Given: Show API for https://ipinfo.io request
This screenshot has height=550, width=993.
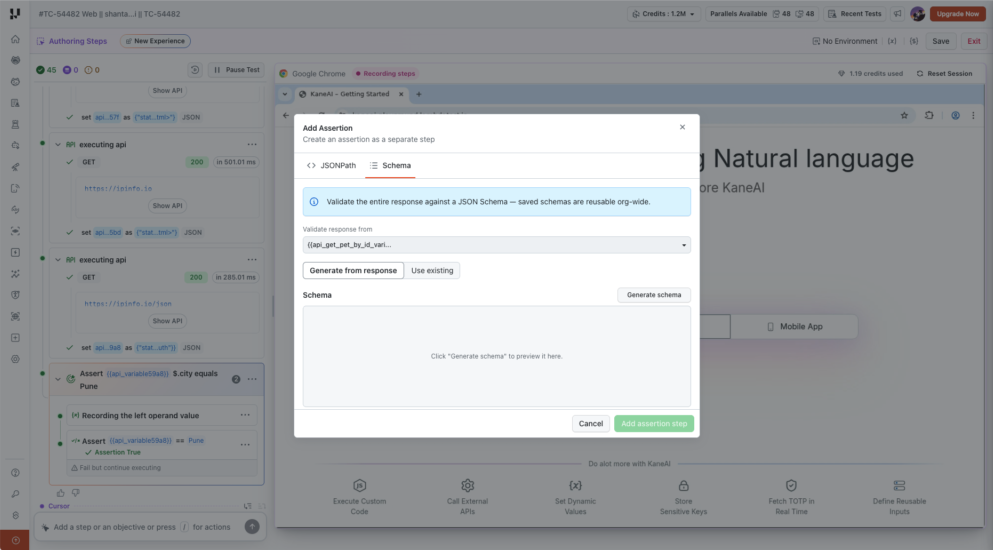Looking at the screenshot, I should pyautogui.click(x=167, y=206).
